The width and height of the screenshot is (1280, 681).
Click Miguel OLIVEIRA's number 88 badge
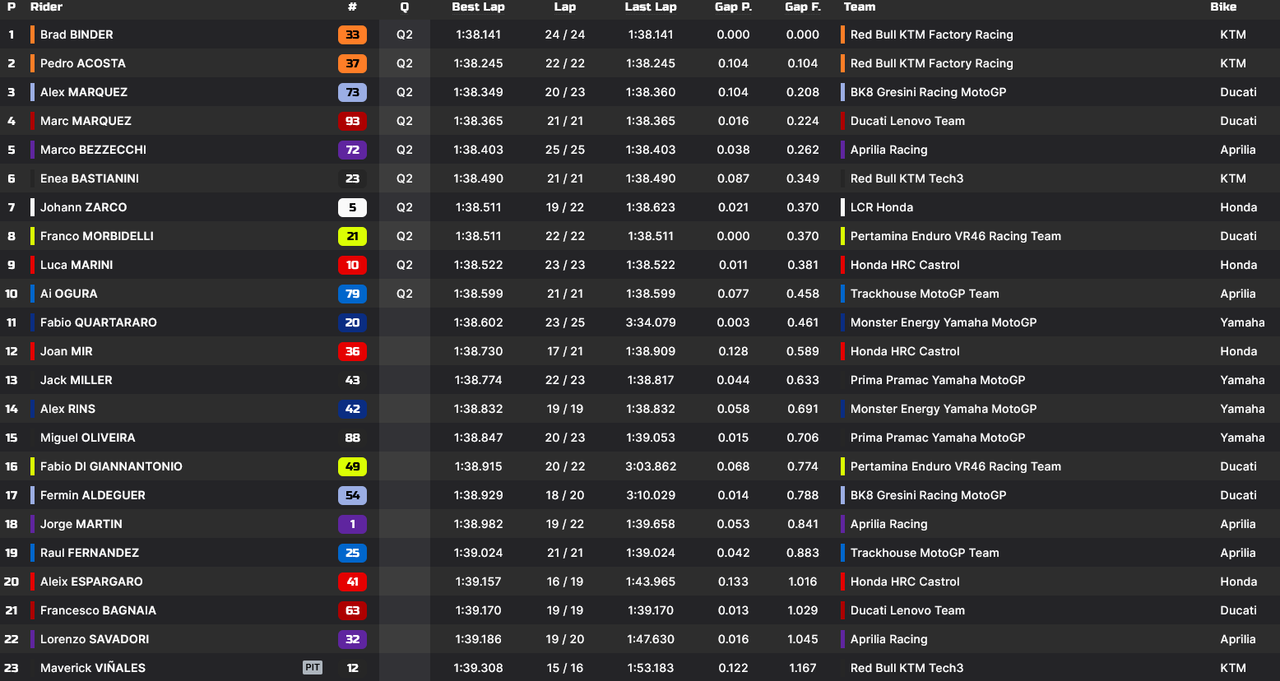[x=352, y=438]
